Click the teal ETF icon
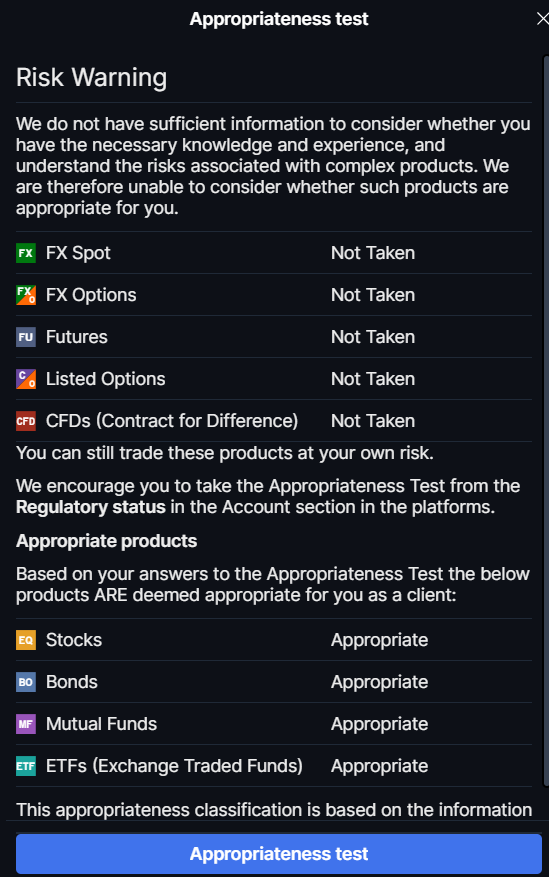The height and width of the screenshot is (877, 549). (26, 766)
